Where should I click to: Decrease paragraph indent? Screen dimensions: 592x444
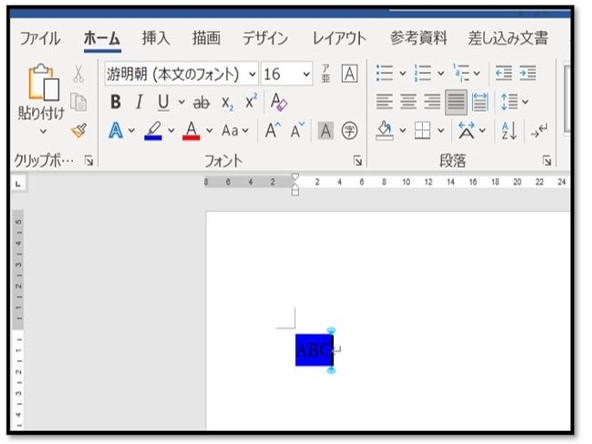point(504,73)
